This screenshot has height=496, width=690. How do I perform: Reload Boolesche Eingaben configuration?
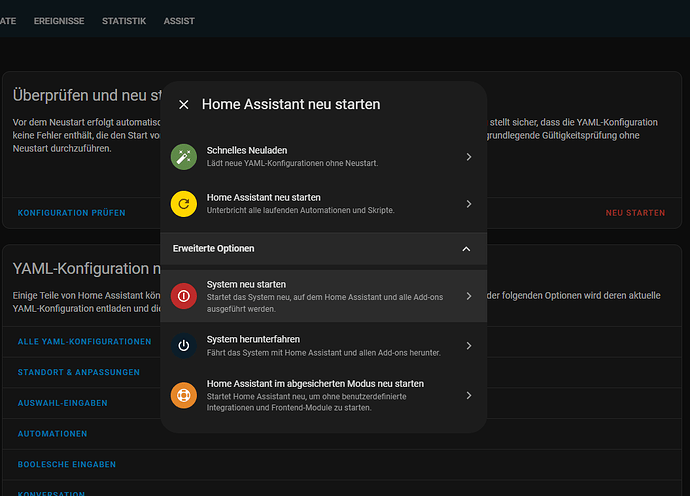pos(67,464)
